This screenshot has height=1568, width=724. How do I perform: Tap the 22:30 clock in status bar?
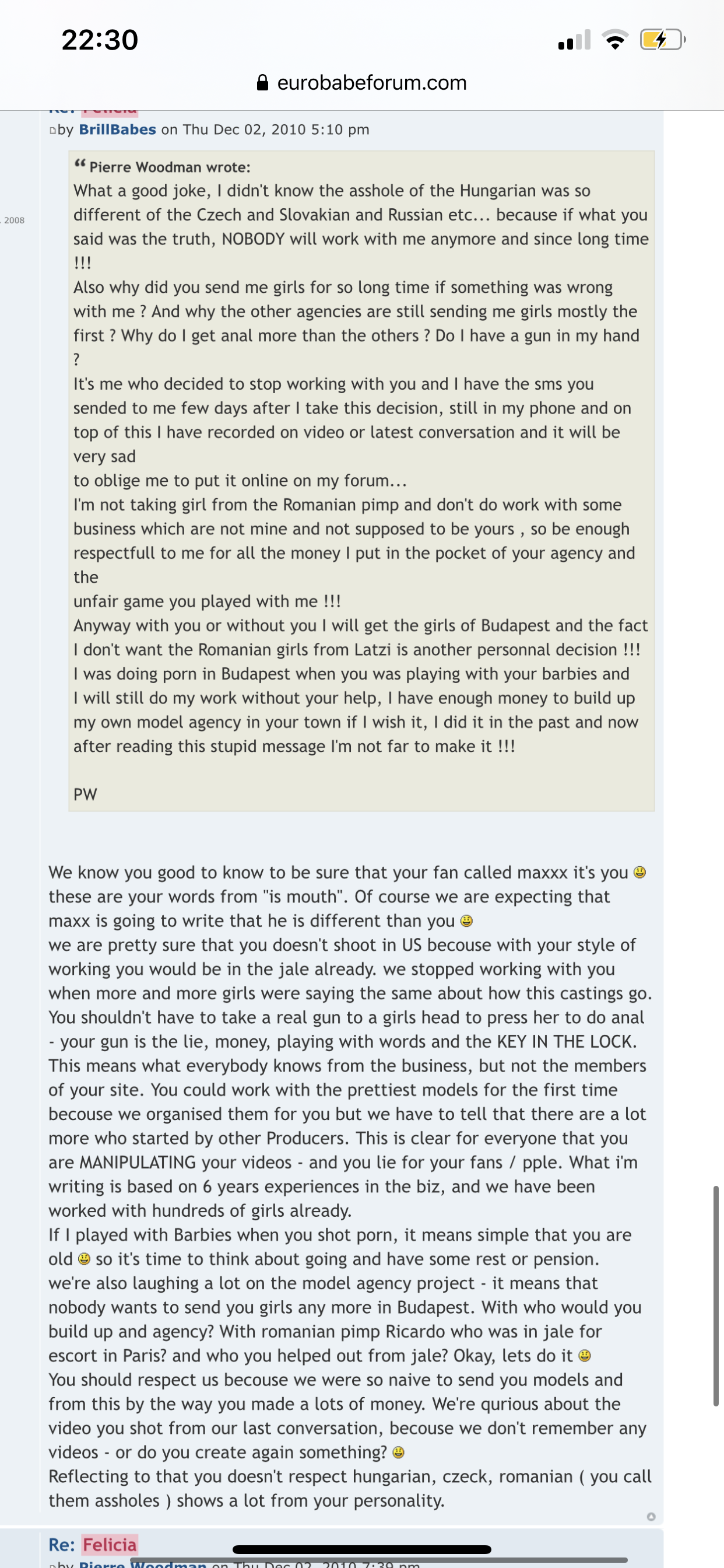click(x=100, y=40)
